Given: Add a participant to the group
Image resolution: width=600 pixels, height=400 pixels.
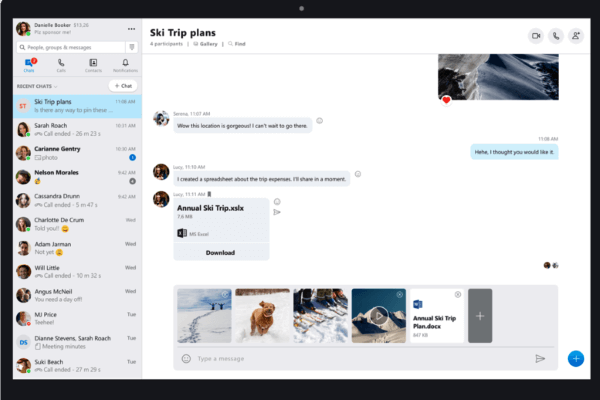Looking at the screenshot, I should (x=576, y=36).
